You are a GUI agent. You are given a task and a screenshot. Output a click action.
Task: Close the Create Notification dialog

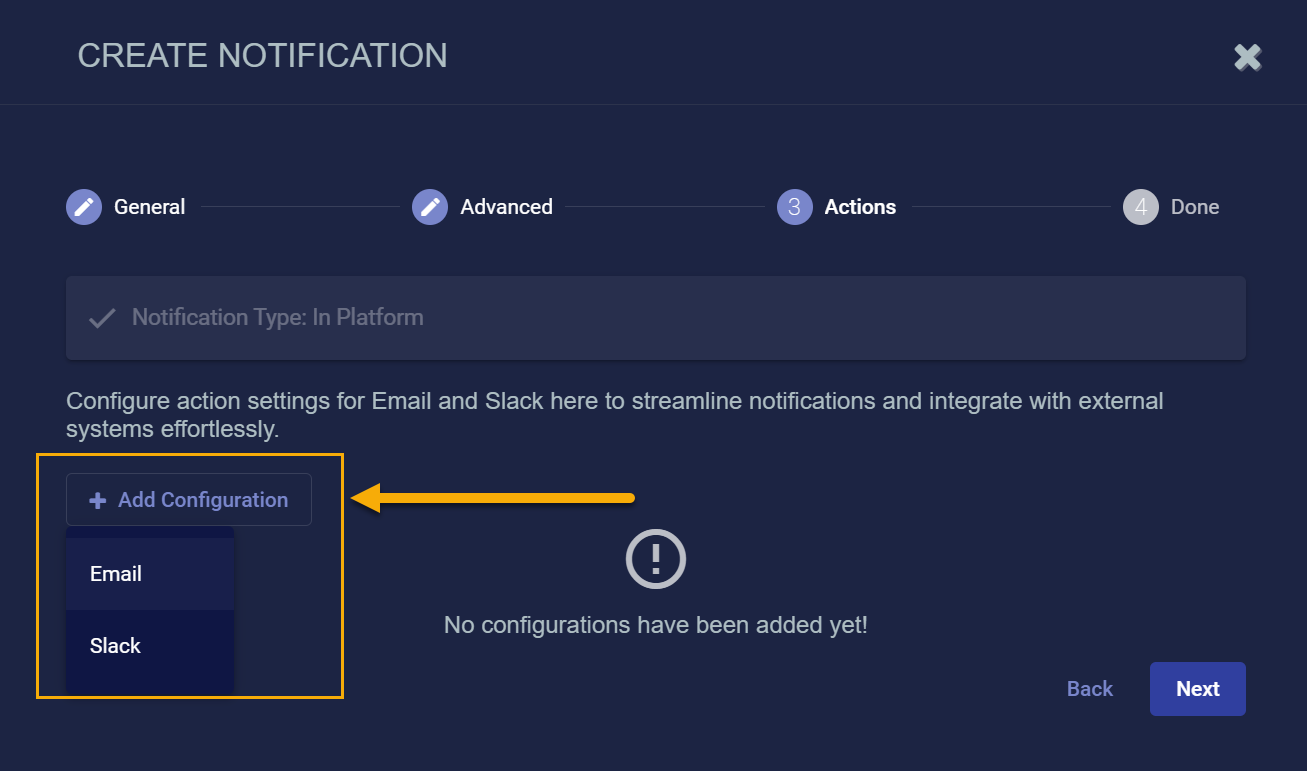[1247, 57]
